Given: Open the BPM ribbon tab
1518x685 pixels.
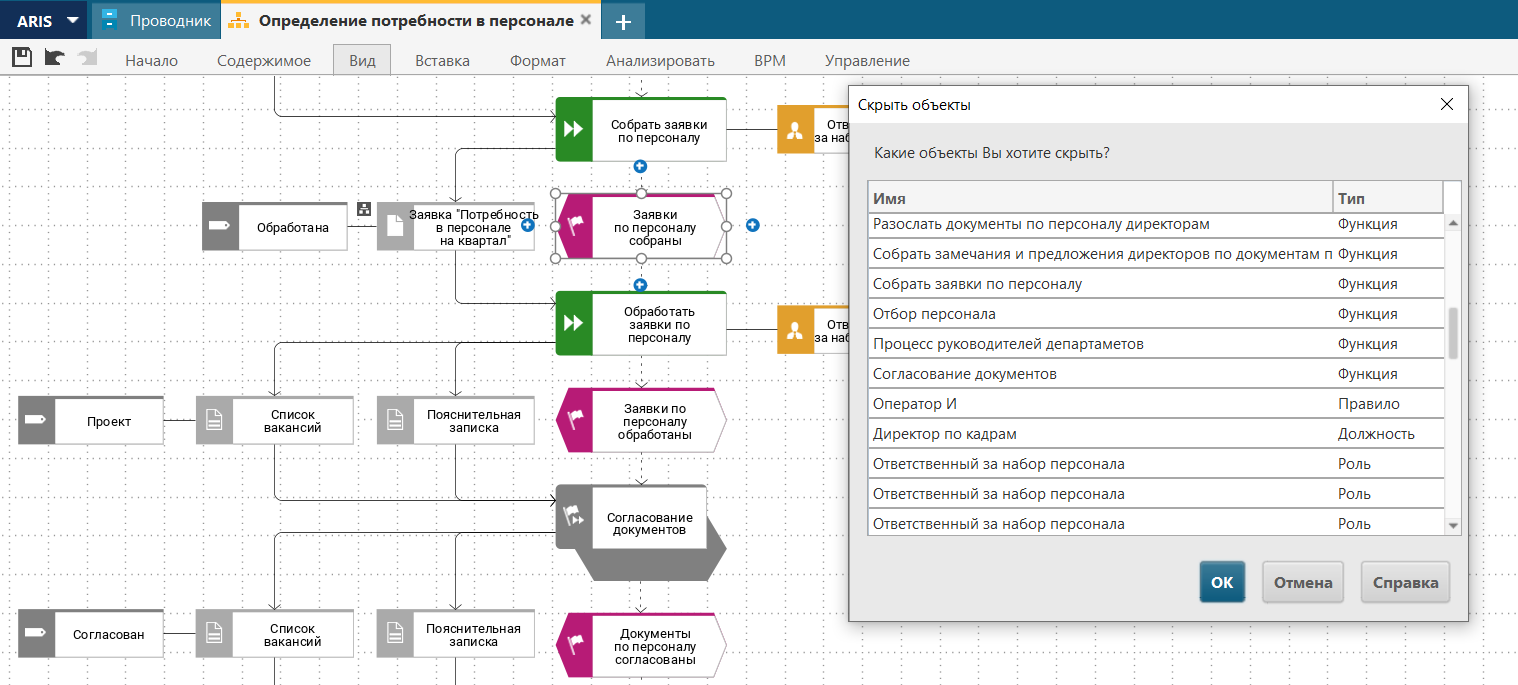Looking at the screenshot, I should pos(770,61).
